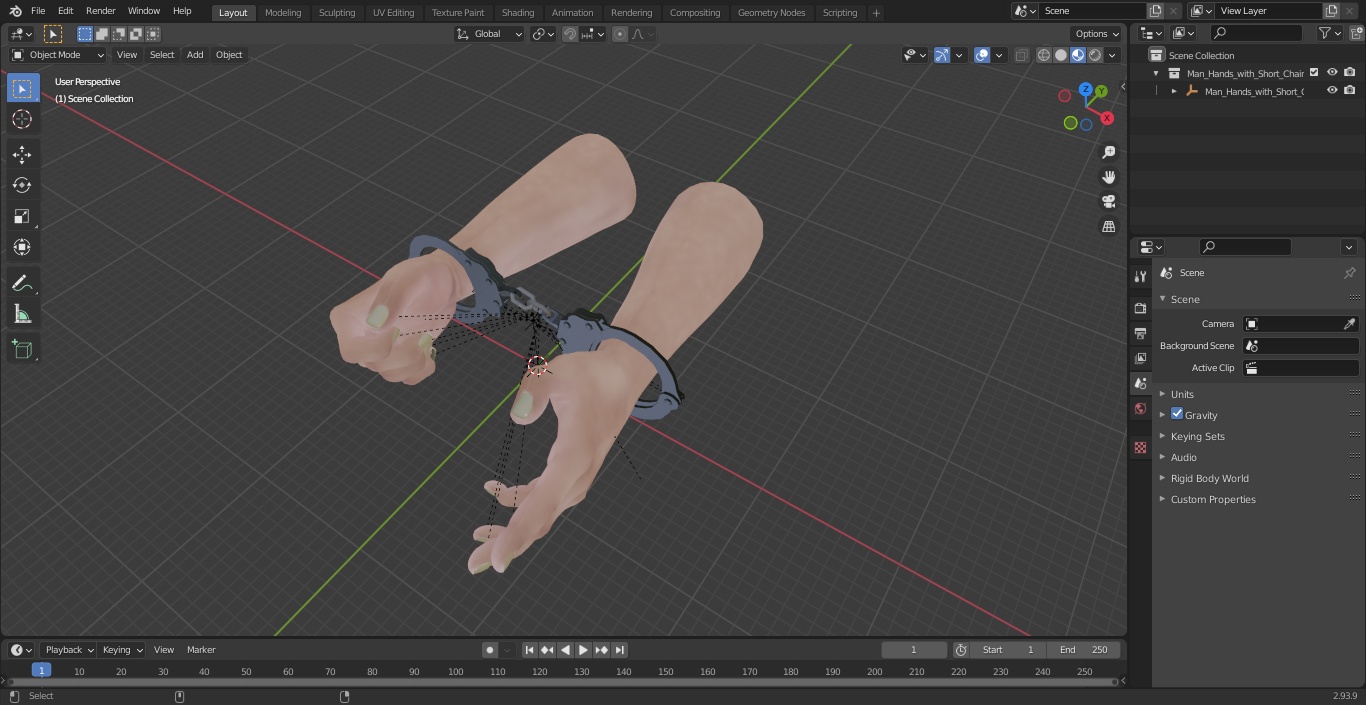Image resolution: width=1366 pixels, height=705 pixels.
Task: Open the Output properties tab
Action: [x=1140, y=333]
